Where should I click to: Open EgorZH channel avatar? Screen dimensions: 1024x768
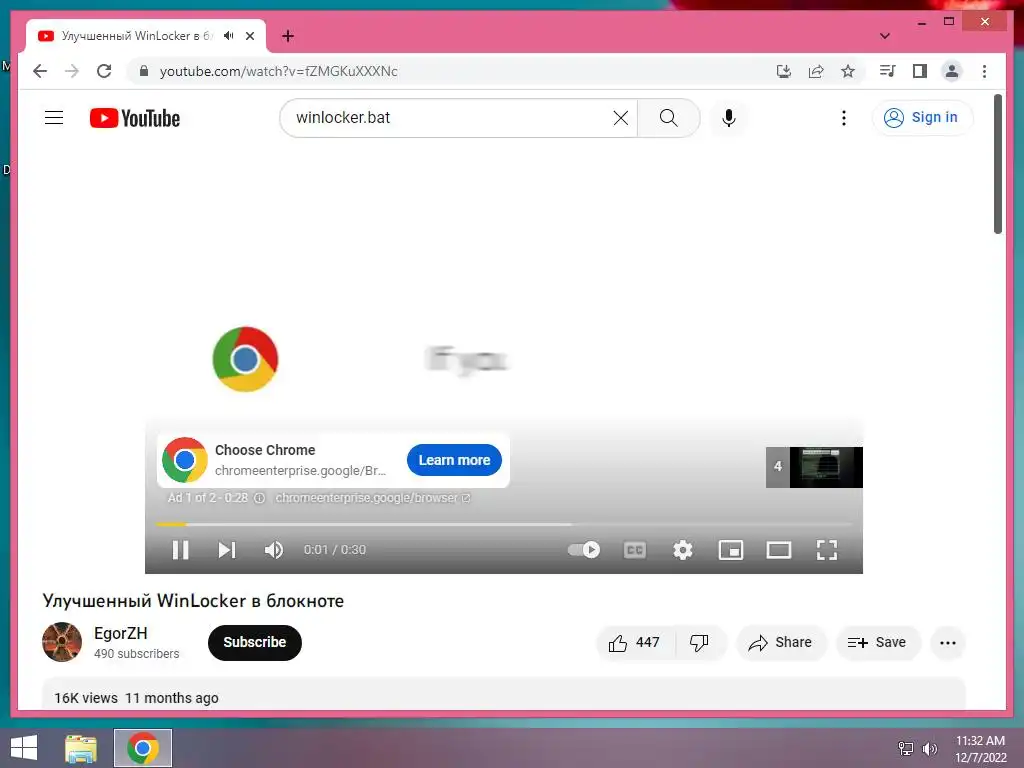62,642
